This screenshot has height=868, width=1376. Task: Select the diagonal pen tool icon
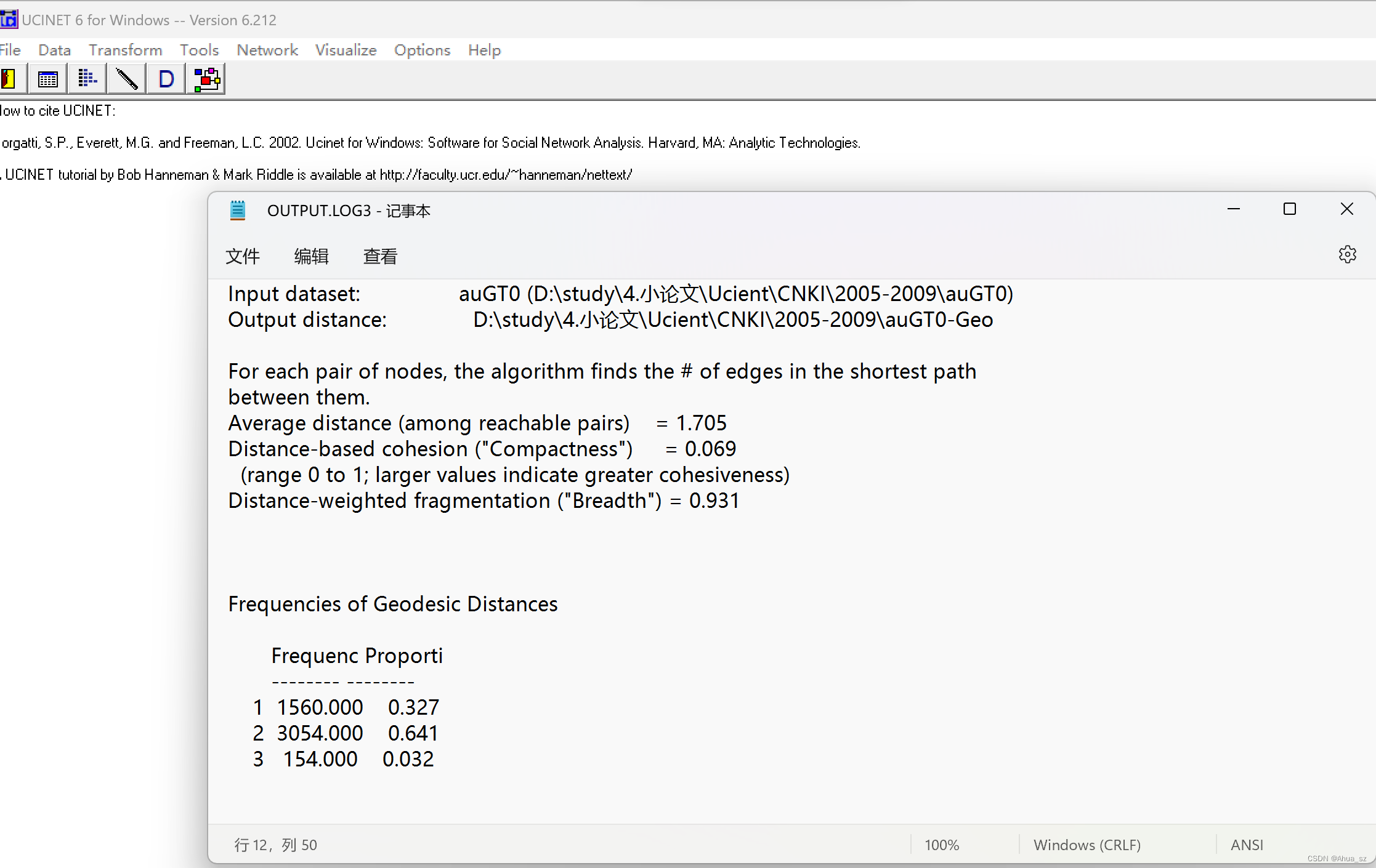(127, 79)
